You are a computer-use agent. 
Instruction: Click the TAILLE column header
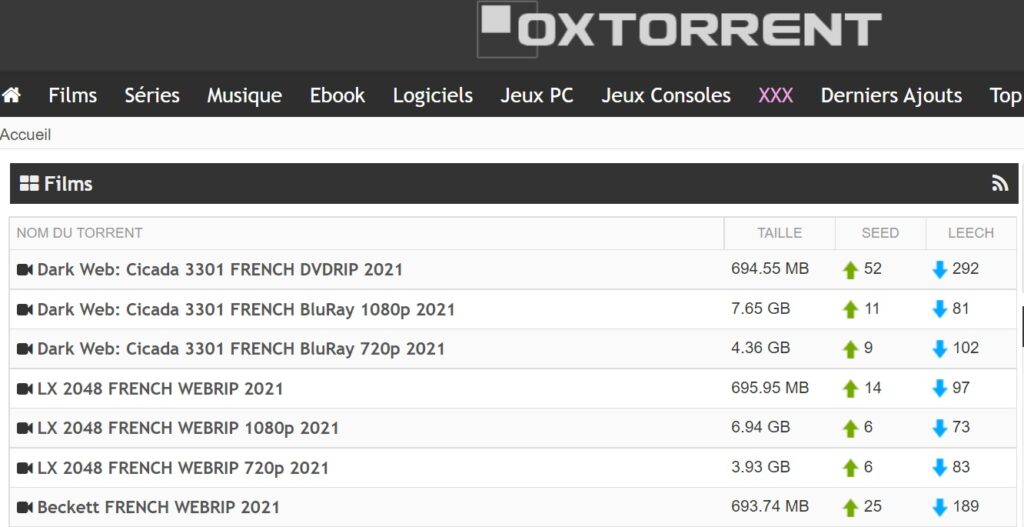click(x=780, y=233)
